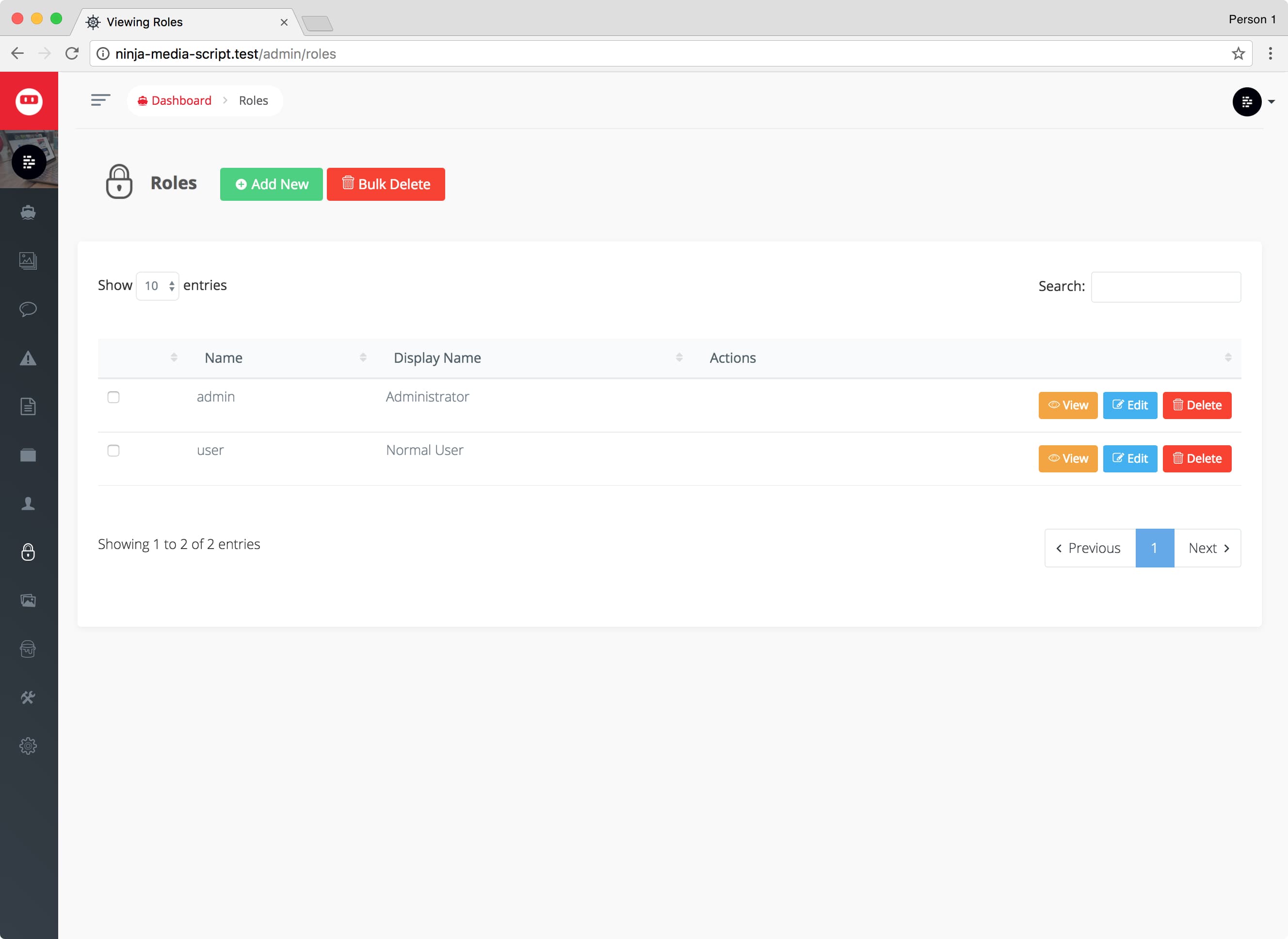Click Dashboard breadcrumb link
The image size is (1288, 939).
(181, 100)
